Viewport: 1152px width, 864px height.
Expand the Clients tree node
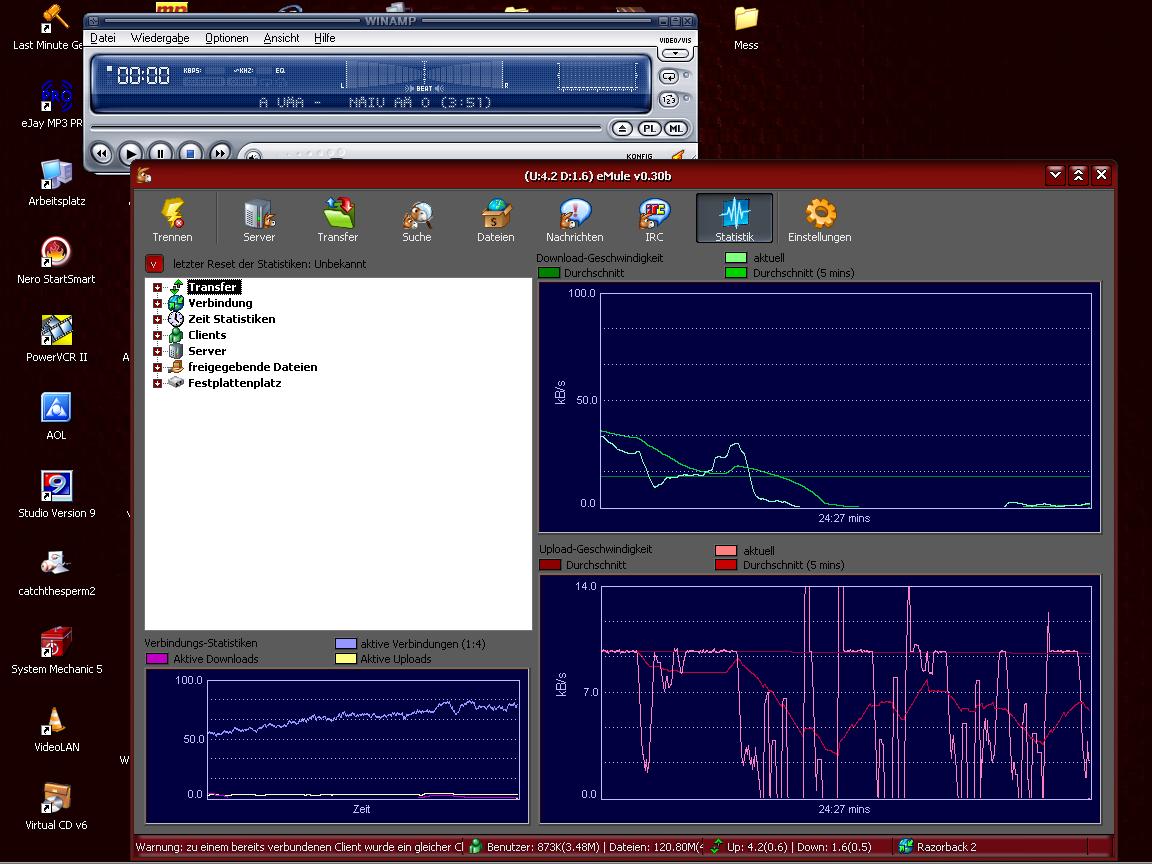[x=158, y=335]
